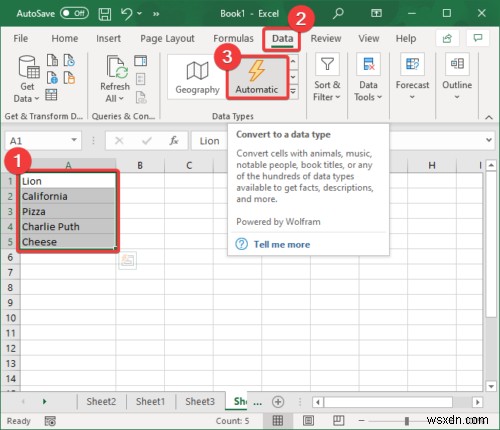Viewport: 500px width, 430px height.
Task: Click From Text/CSV icon
Action: pyautogui.click(x=52, y=61)
